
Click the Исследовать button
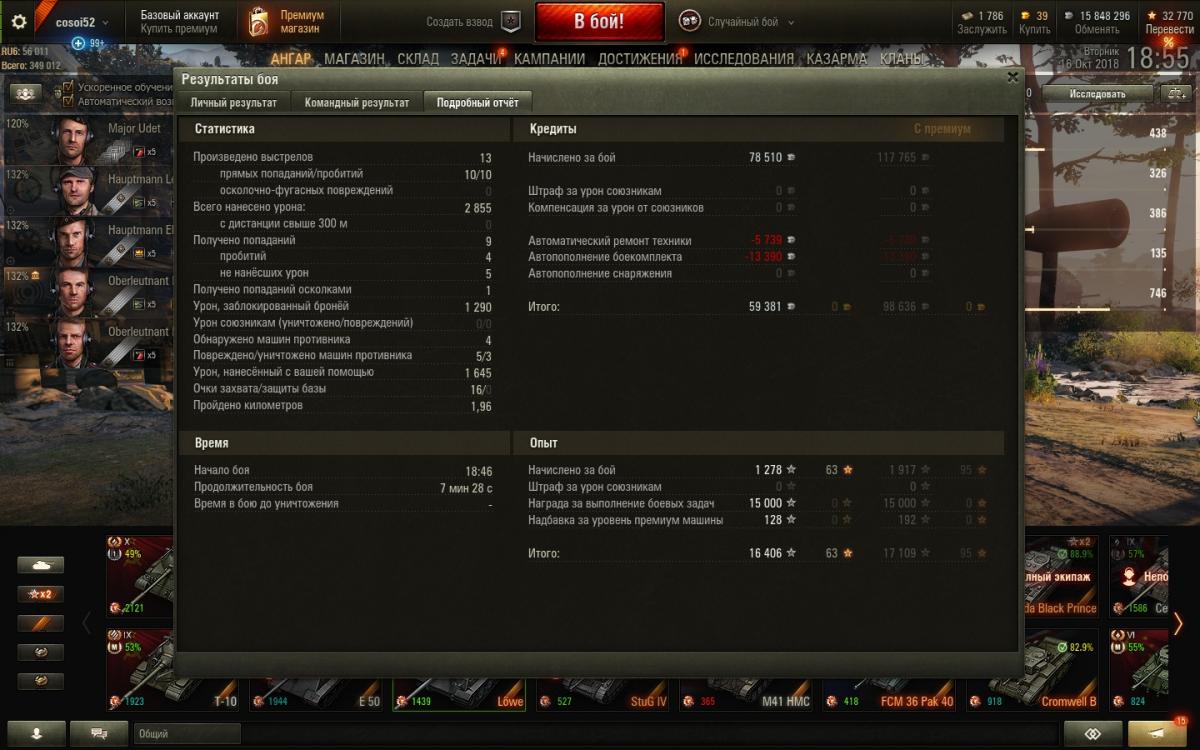click(1097, 94)
